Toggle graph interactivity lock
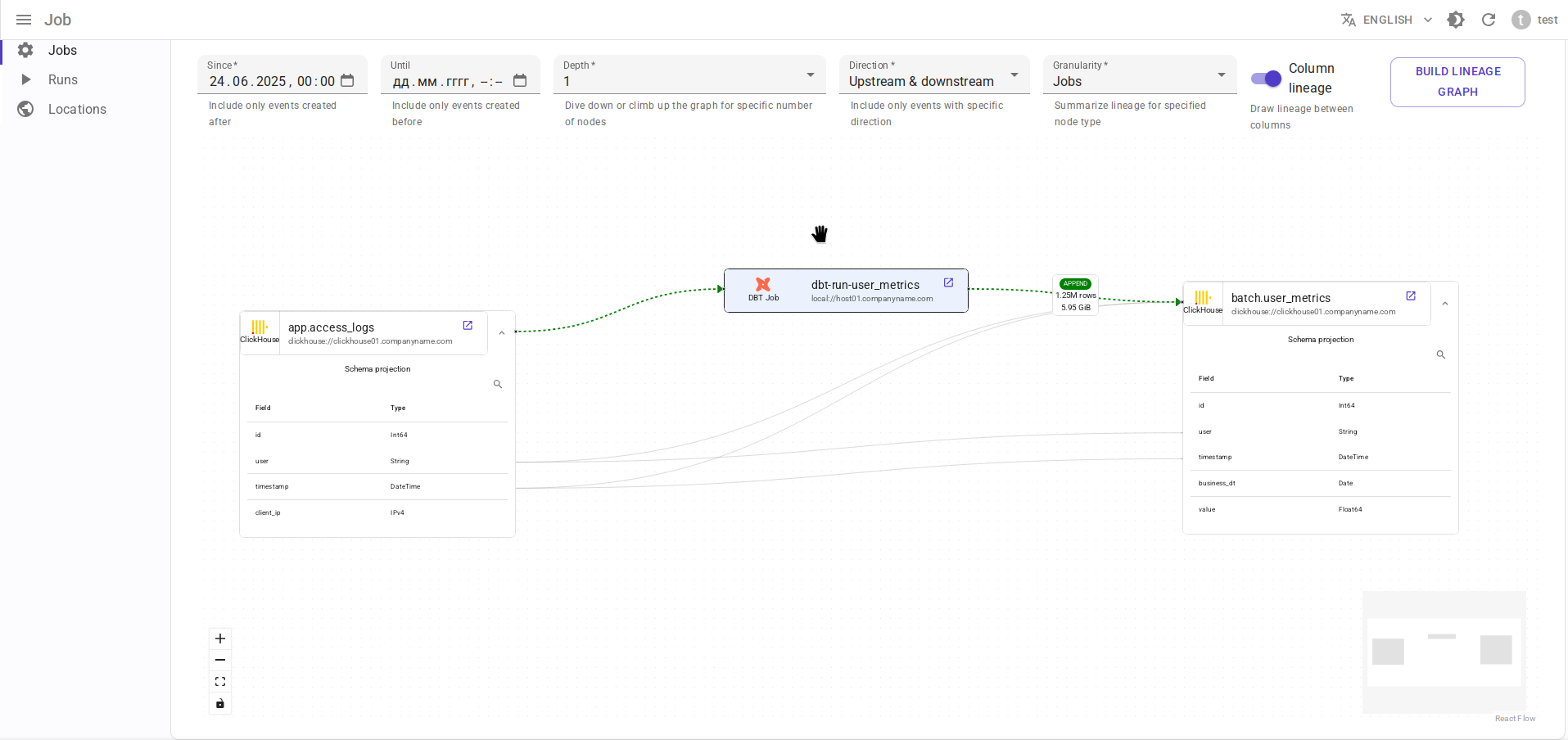Image resolution: width=1568 pixels, height=740 pixels. click(x=220, y=703)
